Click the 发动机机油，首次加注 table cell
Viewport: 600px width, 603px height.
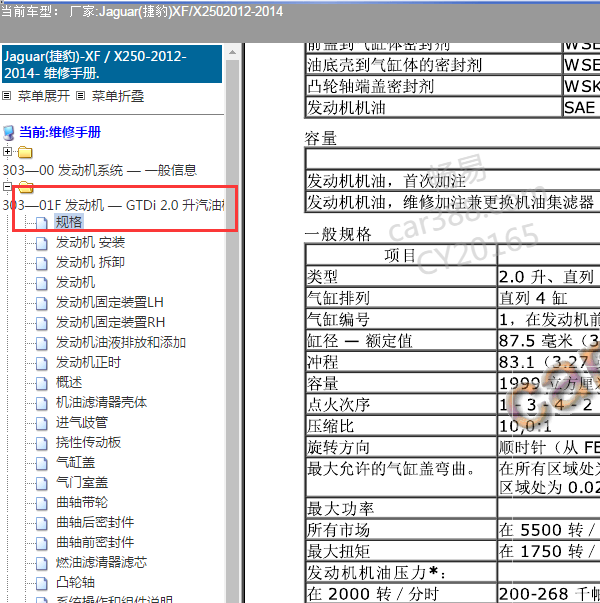coord(453,181)
